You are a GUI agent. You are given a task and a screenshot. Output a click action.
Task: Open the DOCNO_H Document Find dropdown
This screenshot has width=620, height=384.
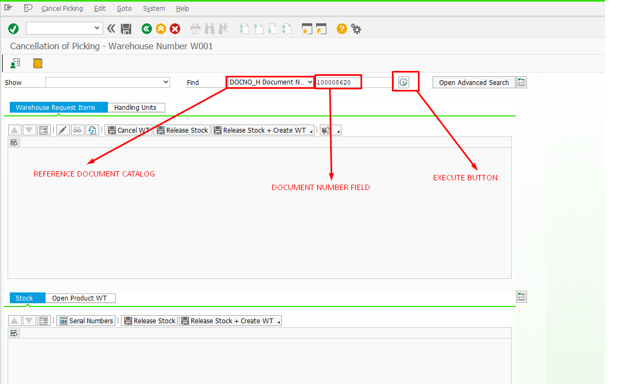[310, 82]
